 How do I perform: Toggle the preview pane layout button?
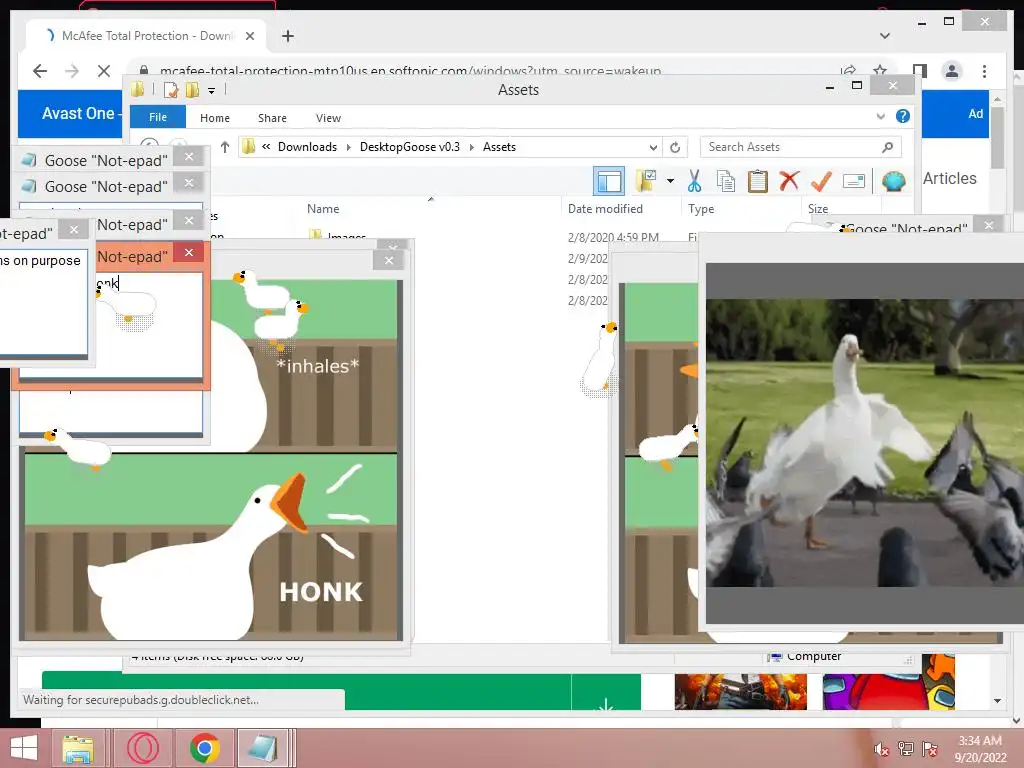coord(609,181)
